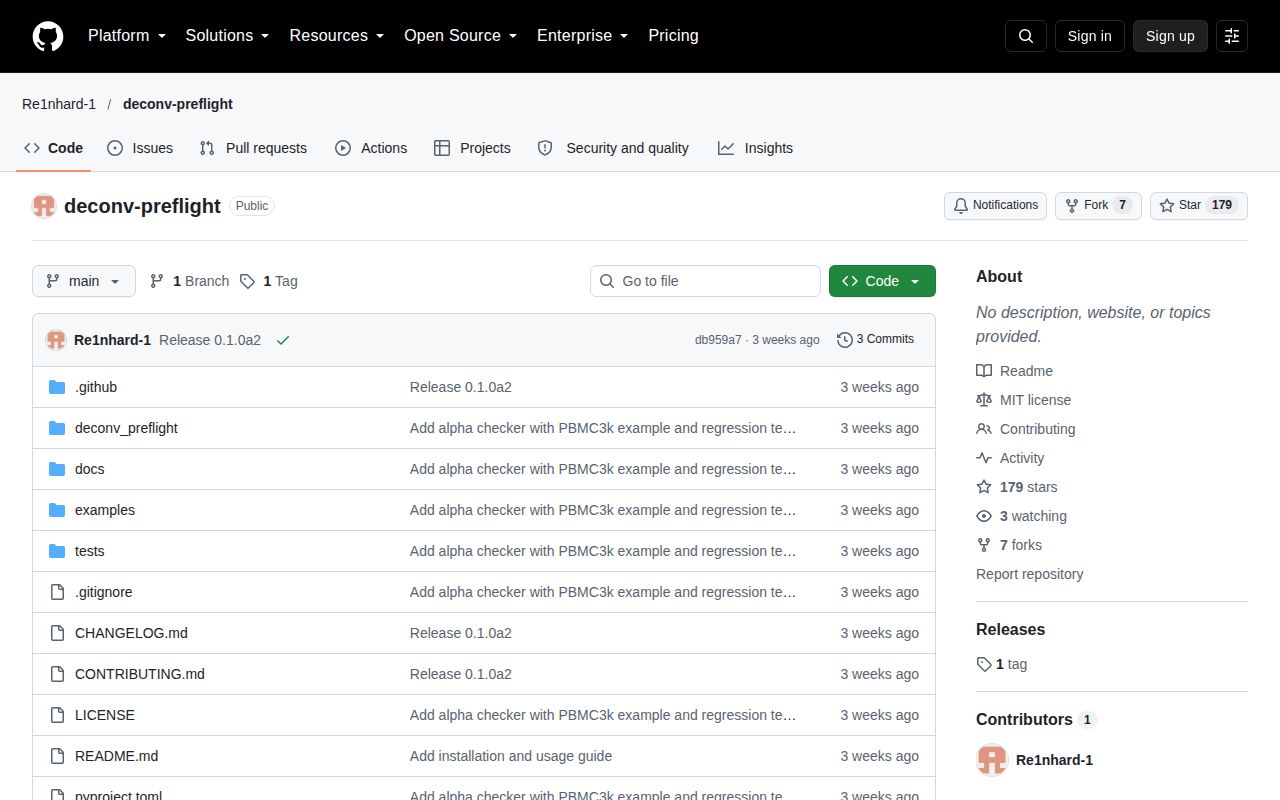Click the docs folder icon
This screenshot has height=800, width=1280.
click(57, 469)
